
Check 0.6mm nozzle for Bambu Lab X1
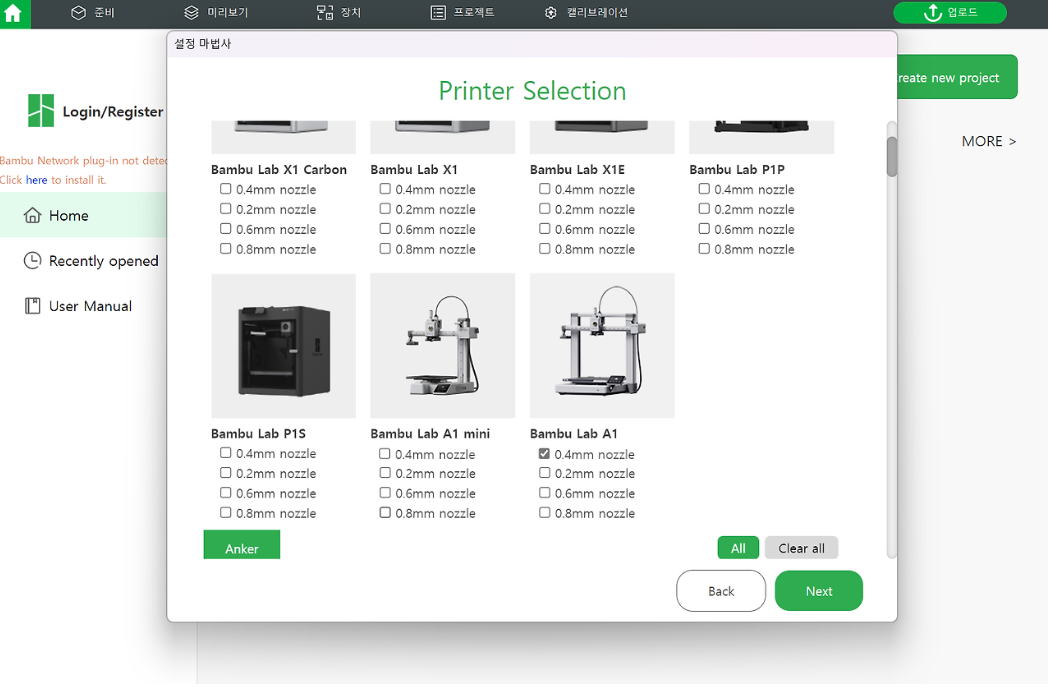point(385,229)
